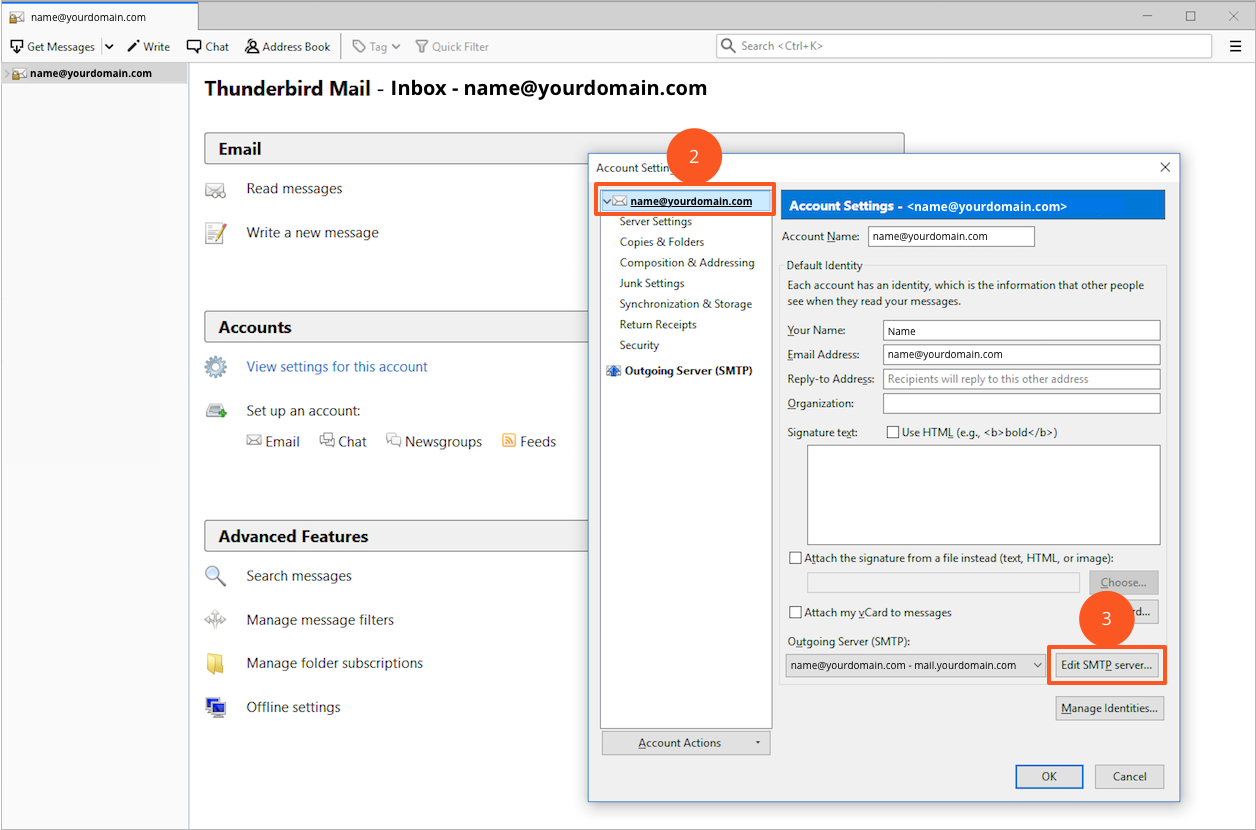Open the Address Book
The width and height of the screenshot is (1256, 830).
[287, 47]
